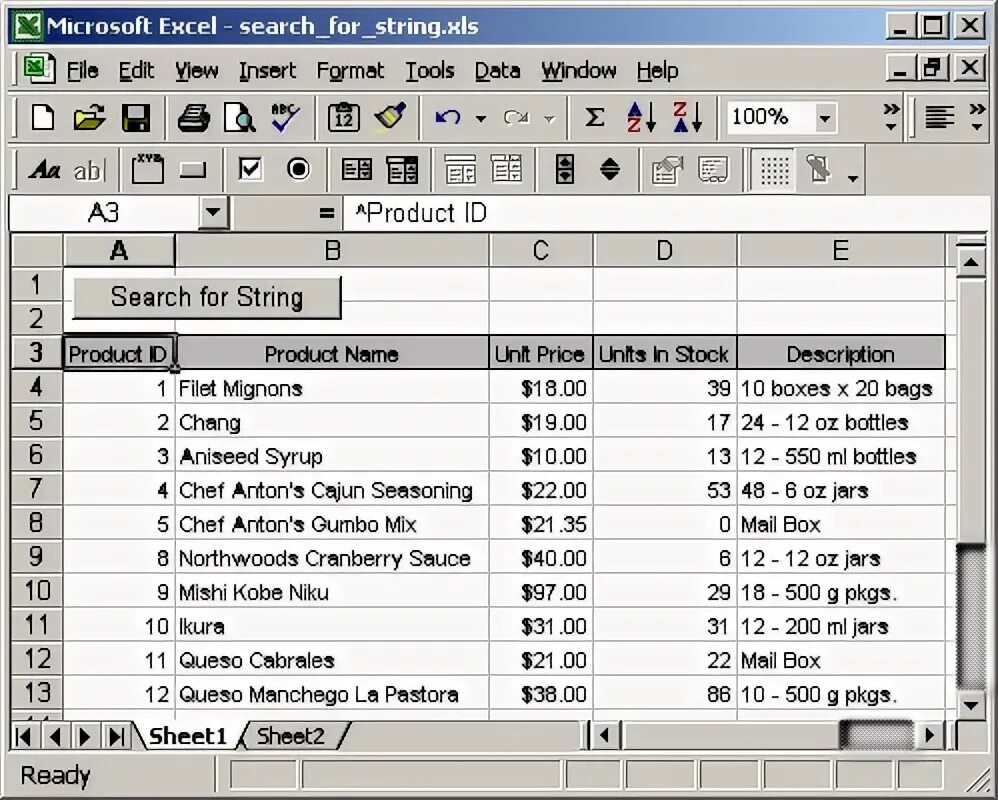Select the Option Button form tool
Image resolution: width=998 pixels, height=800 pixels.
pos(299,169)
